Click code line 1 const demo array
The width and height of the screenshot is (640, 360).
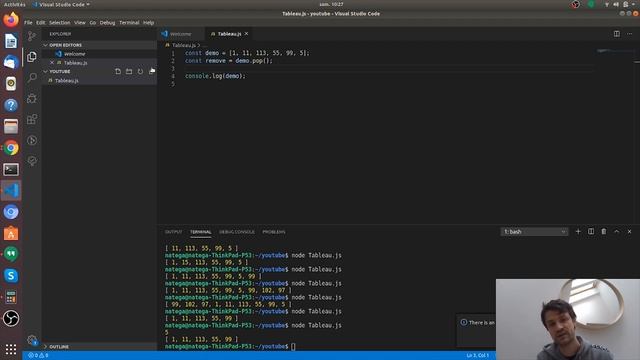(247, 53)
